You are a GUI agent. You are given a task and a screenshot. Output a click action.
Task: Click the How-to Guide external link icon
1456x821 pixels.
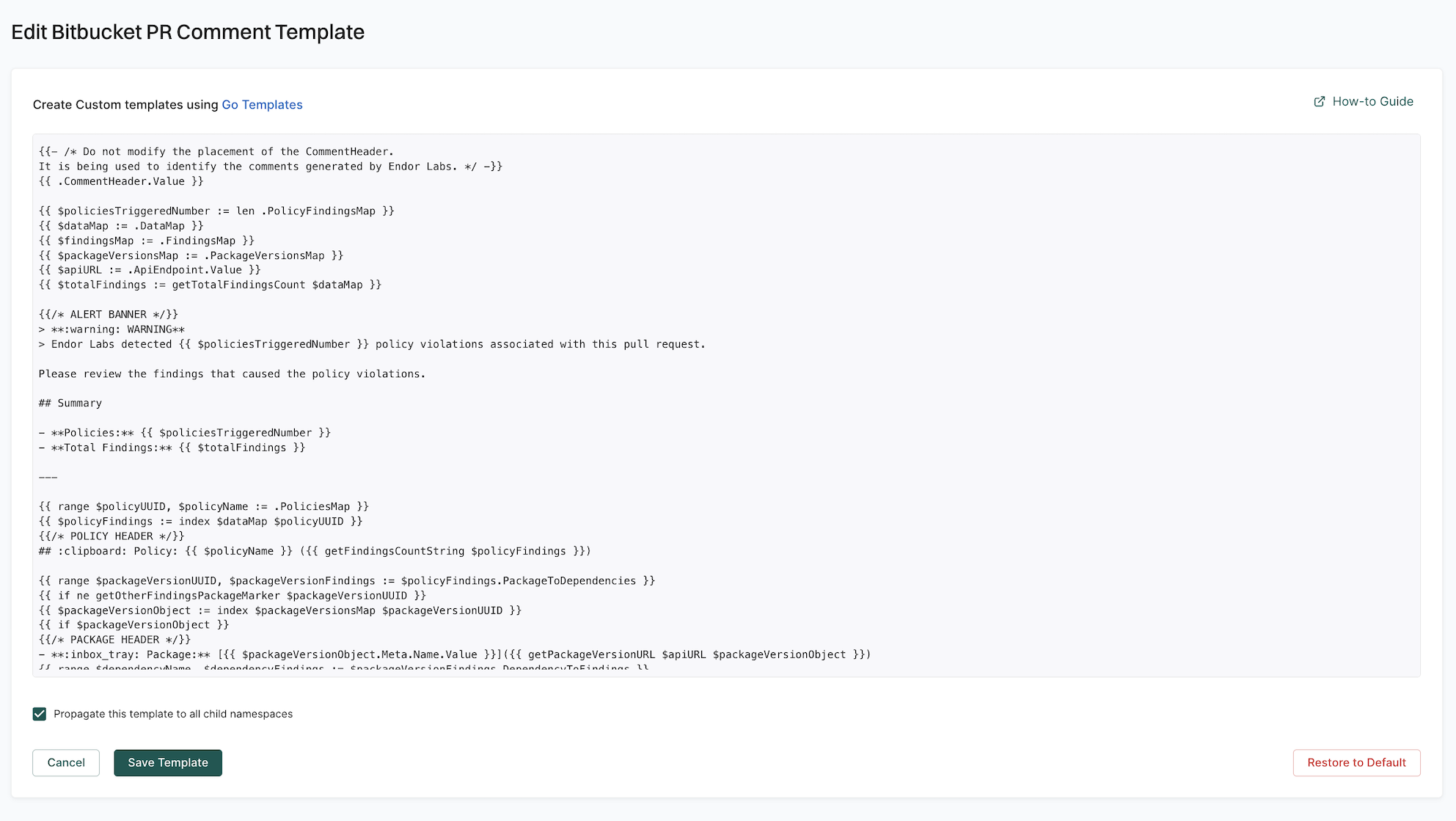[x=1319, y=102]
